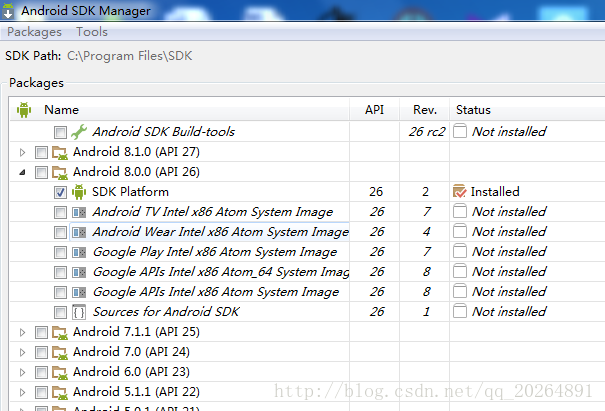Viewport: 605px width, 411px height.
Task: Click the Android 5.1.1 (API 22) folder icon
Action: [60, 392]
